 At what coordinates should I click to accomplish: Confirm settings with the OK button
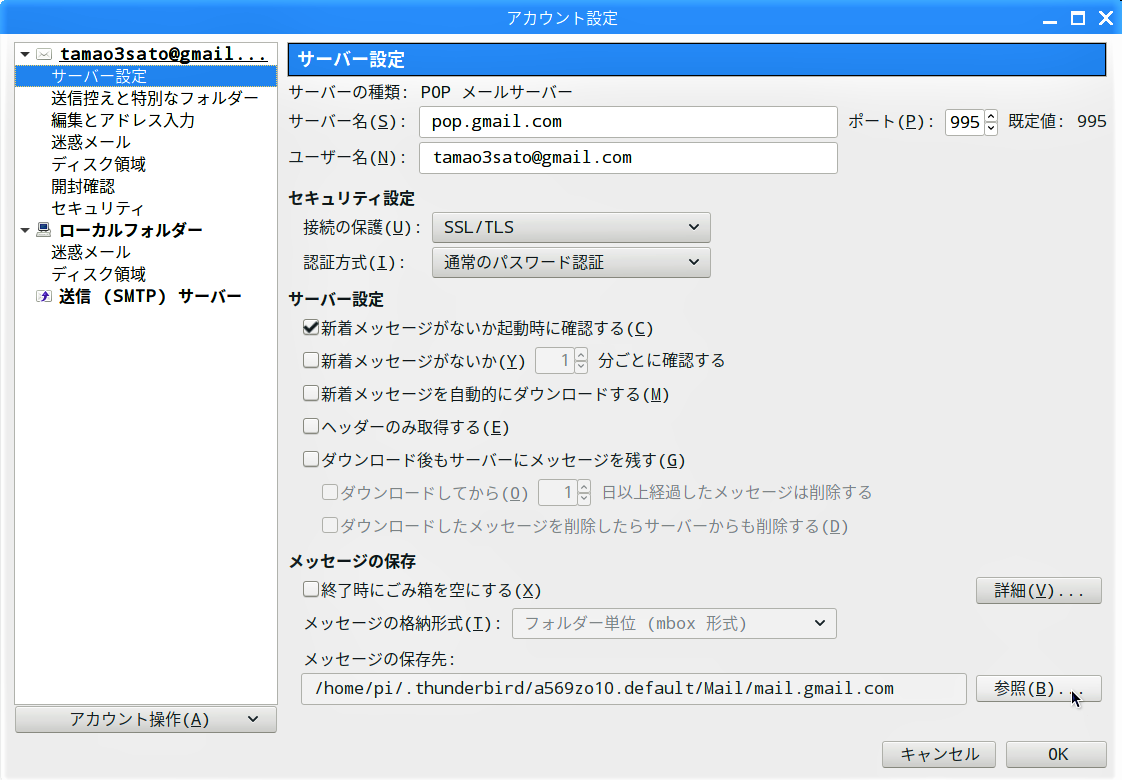[x=1057, y=754]
